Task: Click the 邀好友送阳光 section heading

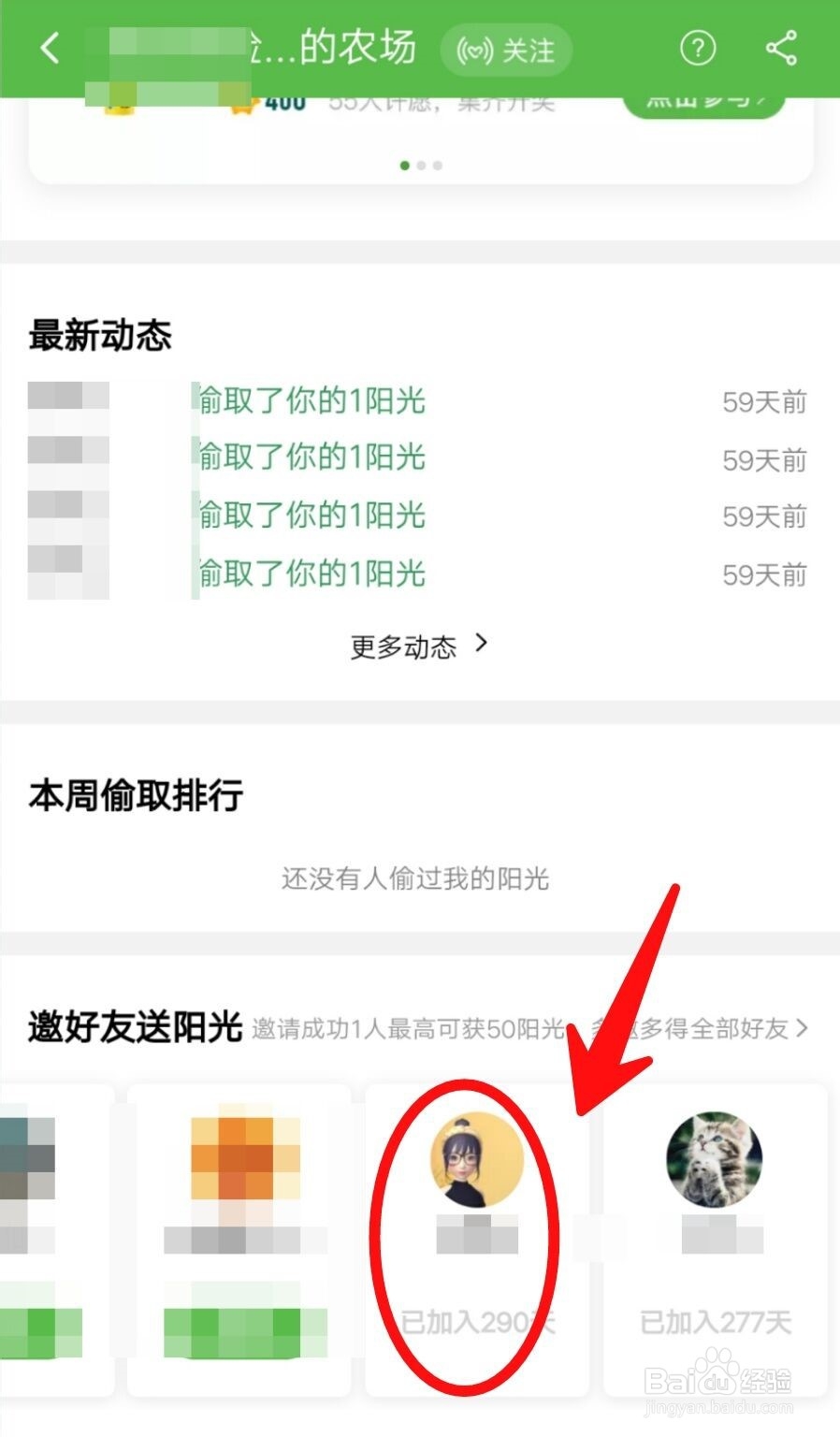Action: tap(136, 1027)
